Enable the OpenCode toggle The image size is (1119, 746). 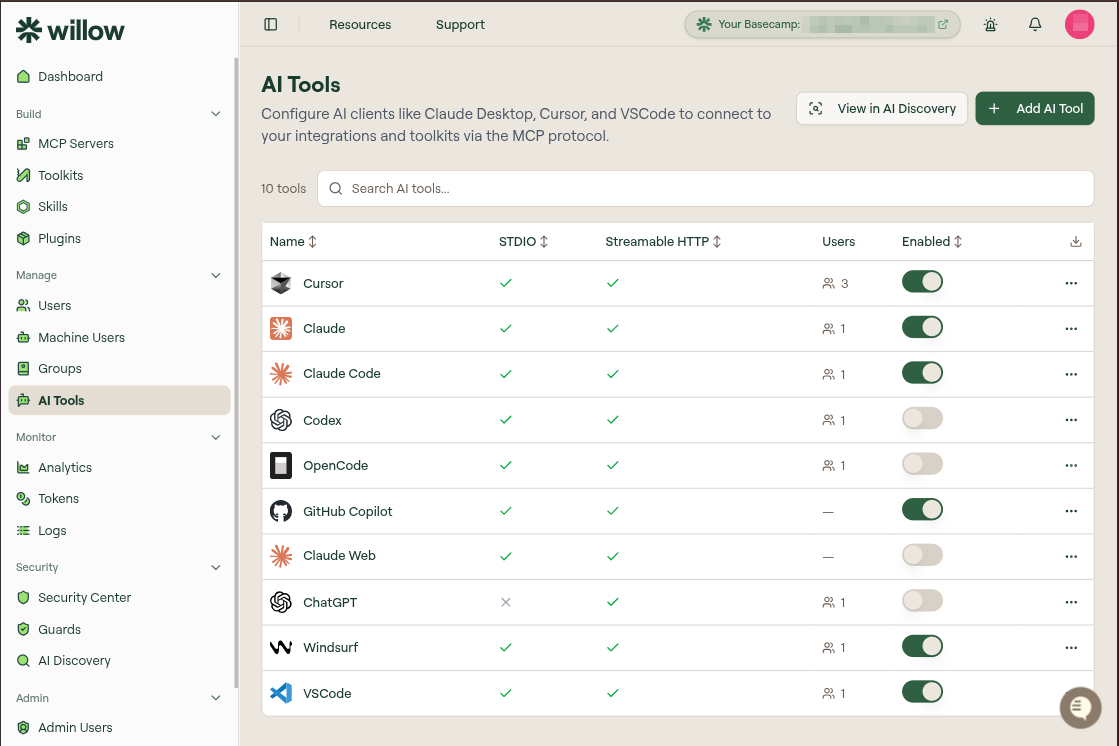pyautogui.click(x=922, y=464)
